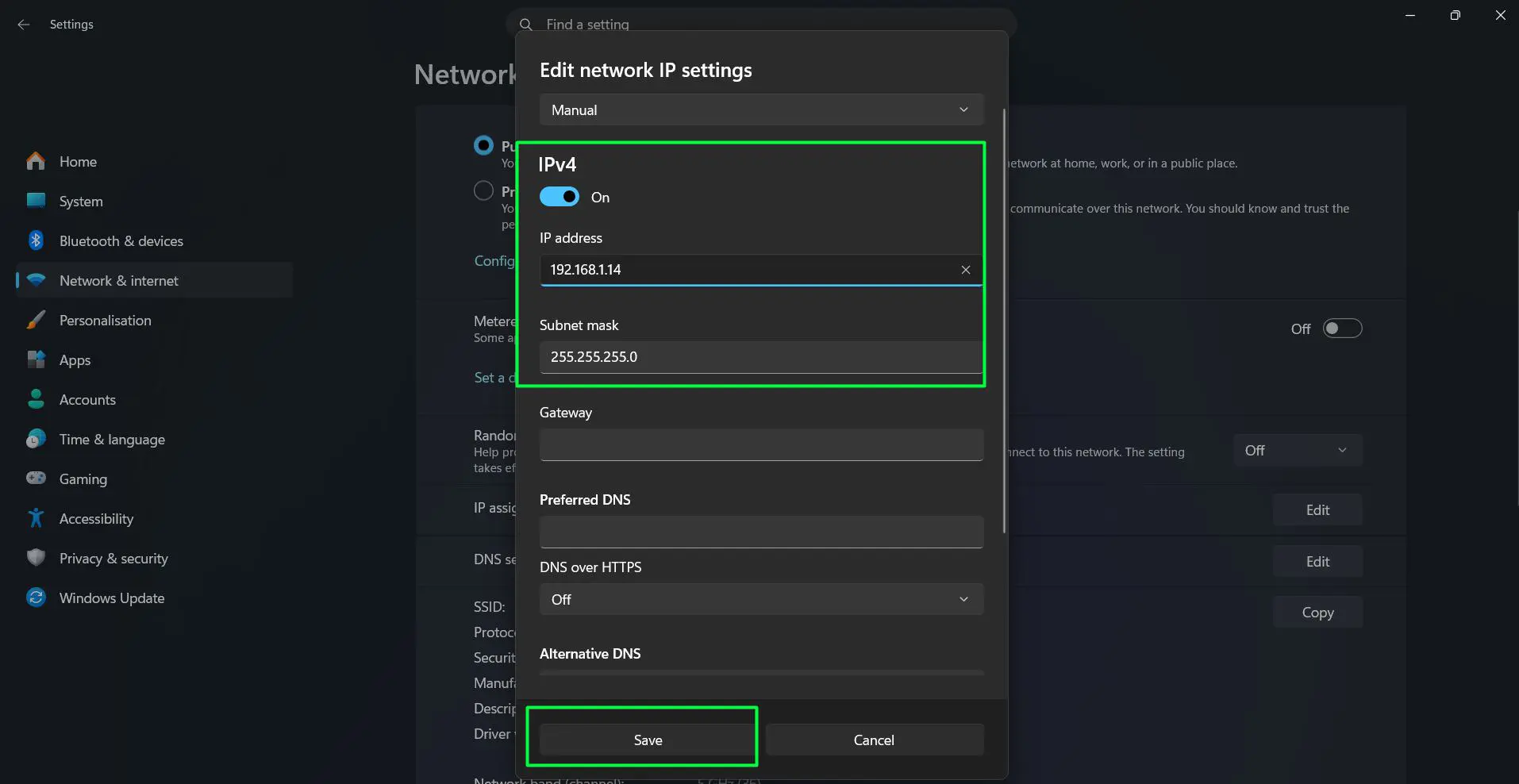Open System settings from the sidebar

(x=81, y=201)
